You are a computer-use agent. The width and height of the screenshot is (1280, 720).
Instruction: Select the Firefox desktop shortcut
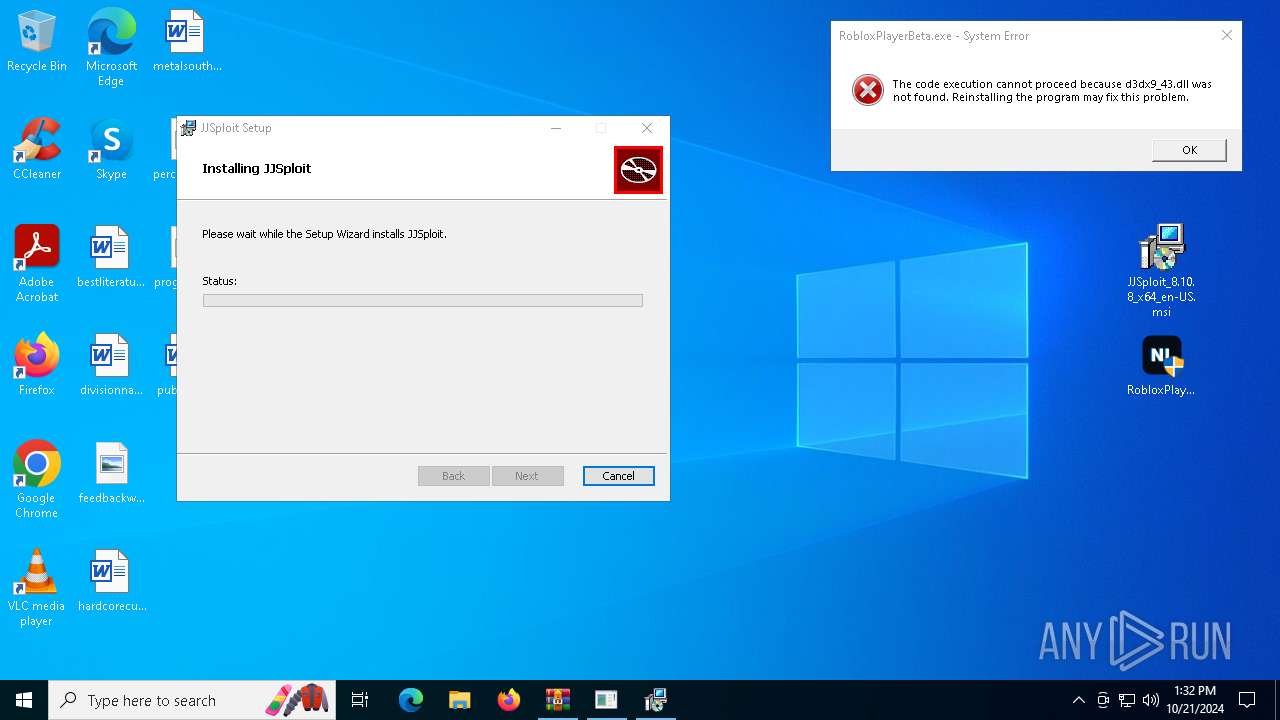(36, 365)
